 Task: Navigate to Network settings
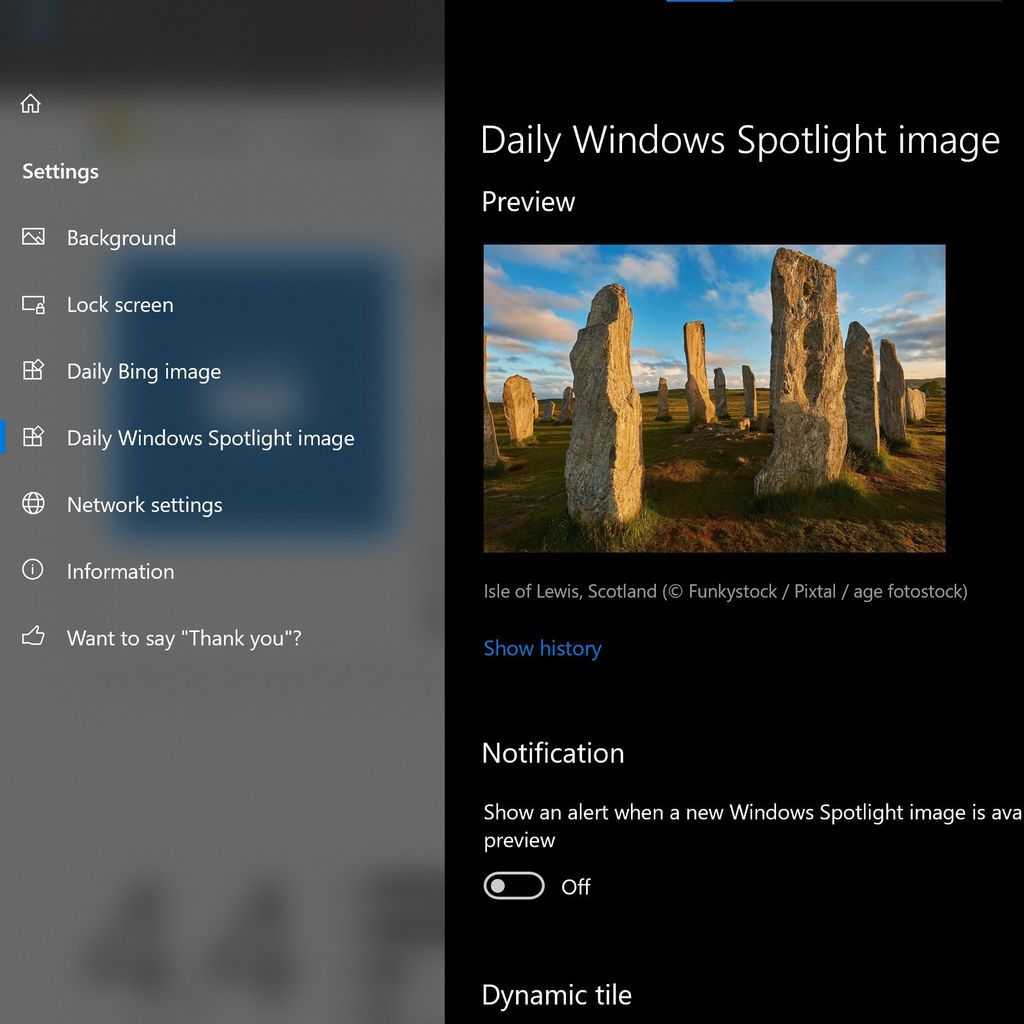[x=143, y=504]
